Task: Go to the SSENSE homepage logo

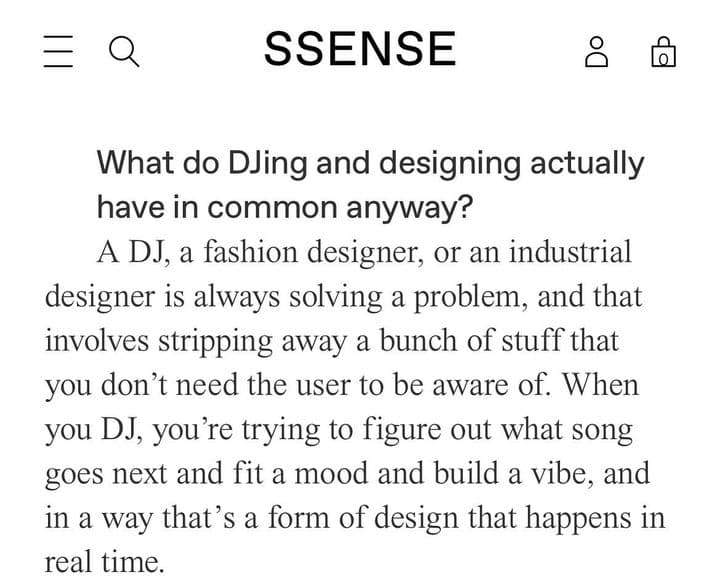Action: 360,49
